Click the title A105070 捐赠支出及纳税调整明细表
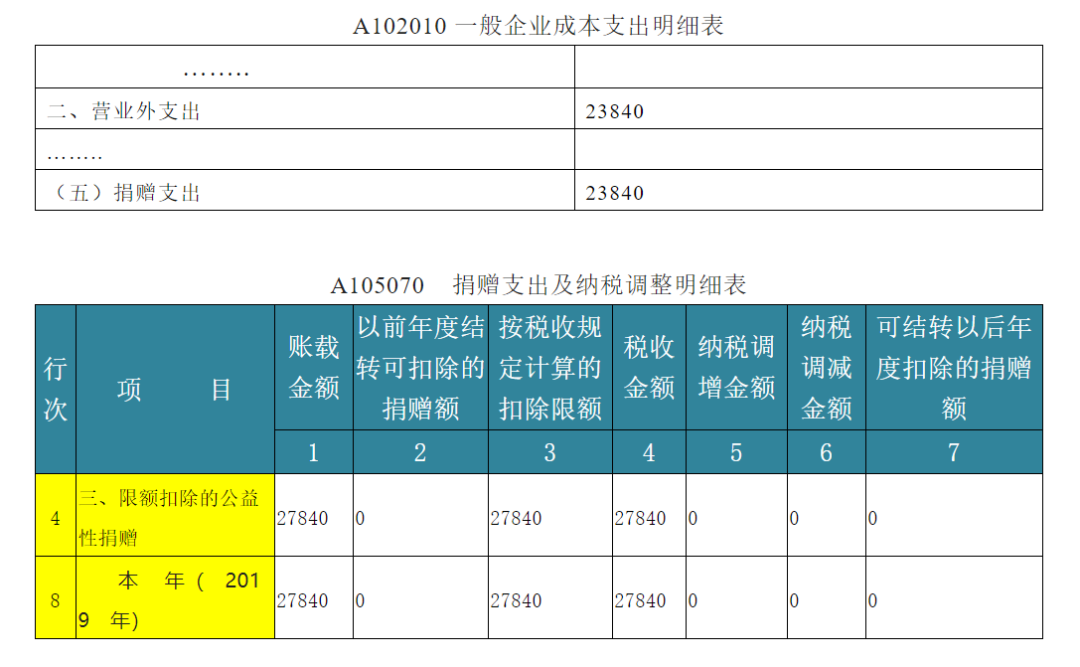 tap(538, 285)
